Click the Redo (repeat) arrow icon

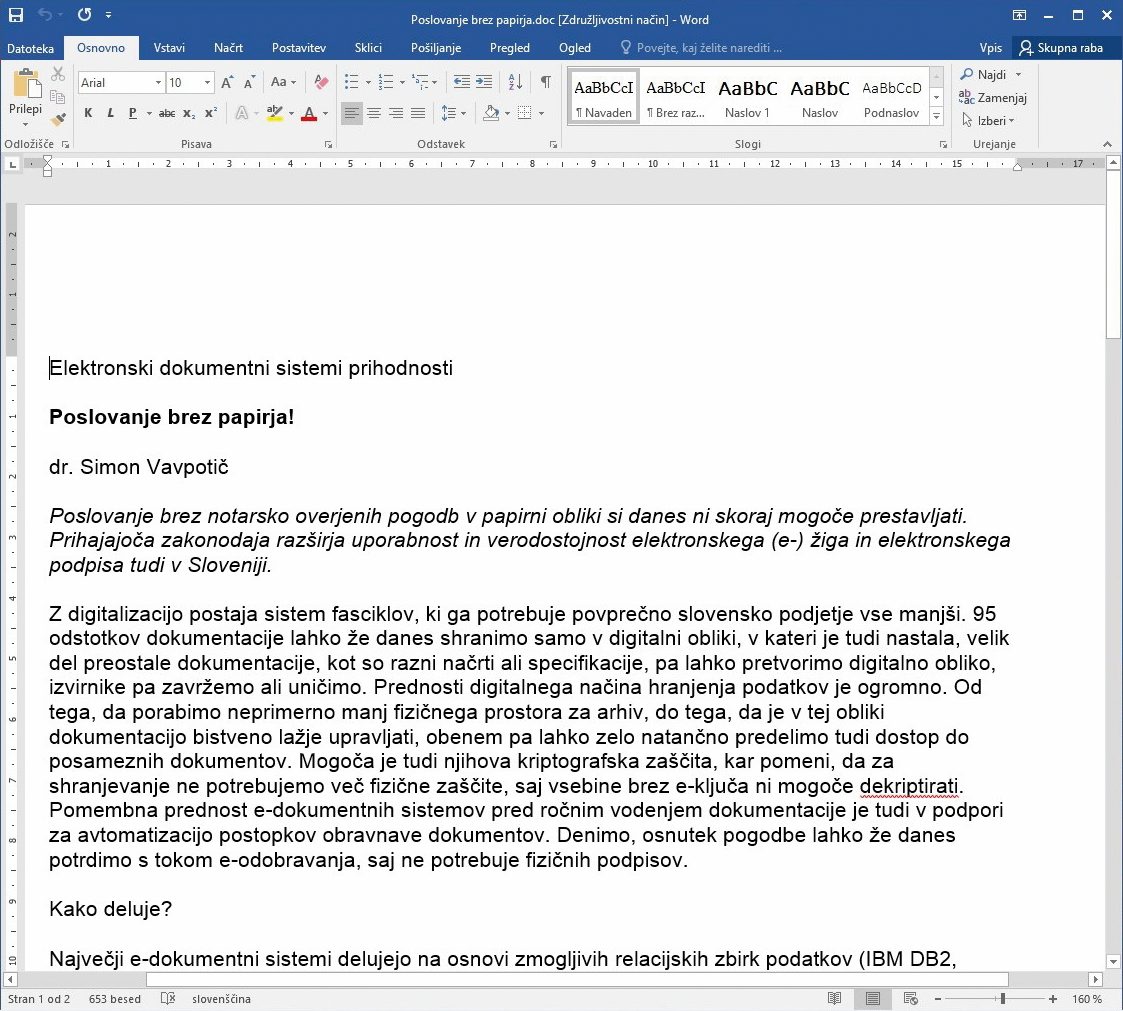click(85, 14)
